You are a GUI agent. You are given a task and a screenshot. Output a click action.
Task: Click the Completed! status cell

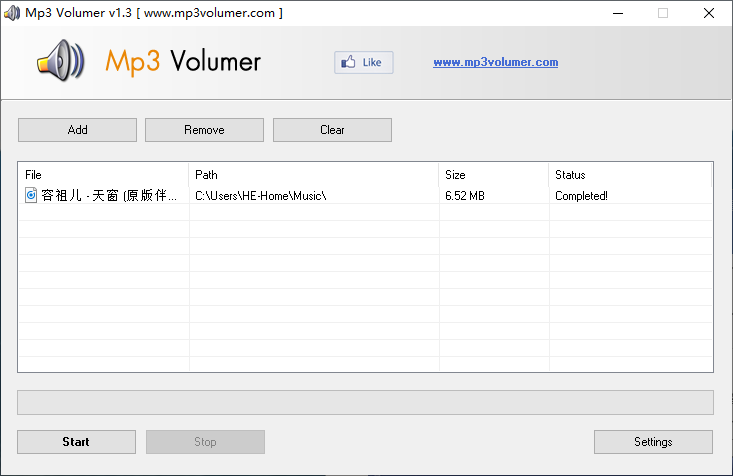click(581, 196)
